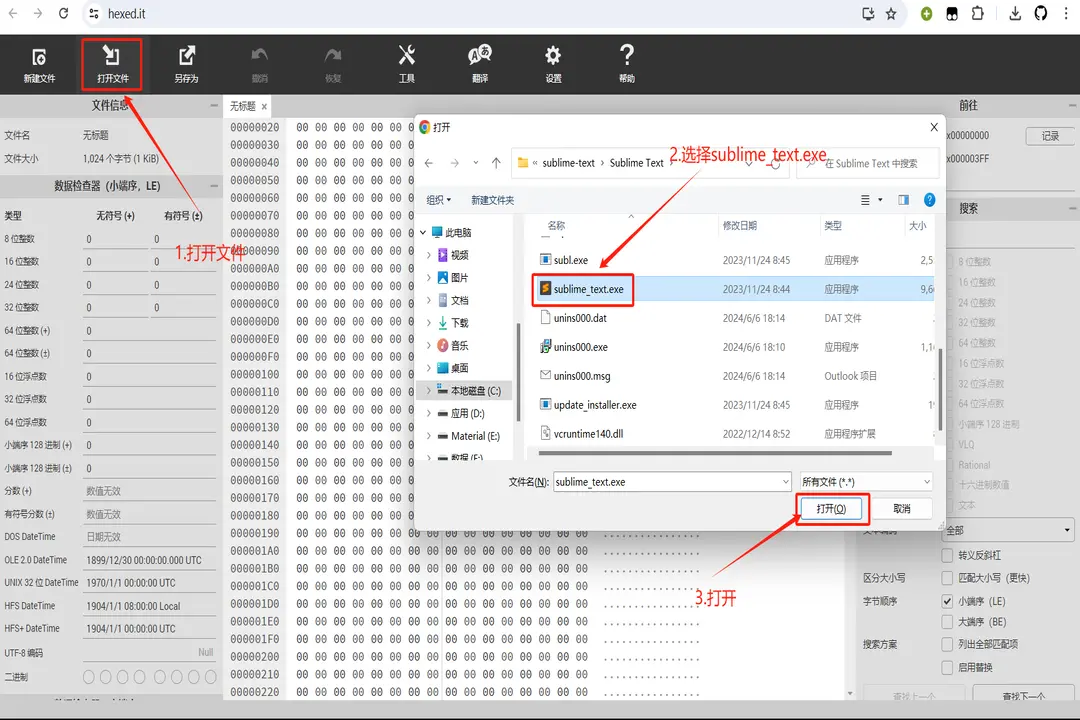Click the up-folder arrow in file dialog

pyautogui.click(x=496, y=163)
